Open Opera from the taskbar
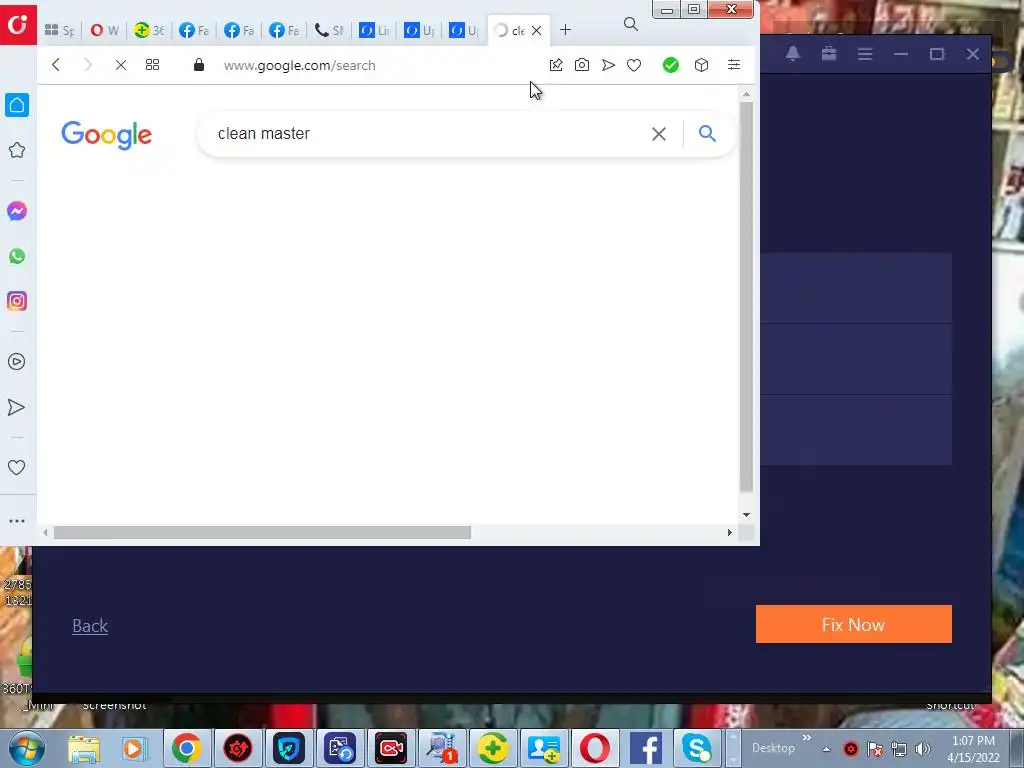This screenshot has width=1024, height=768. point(594,748)
